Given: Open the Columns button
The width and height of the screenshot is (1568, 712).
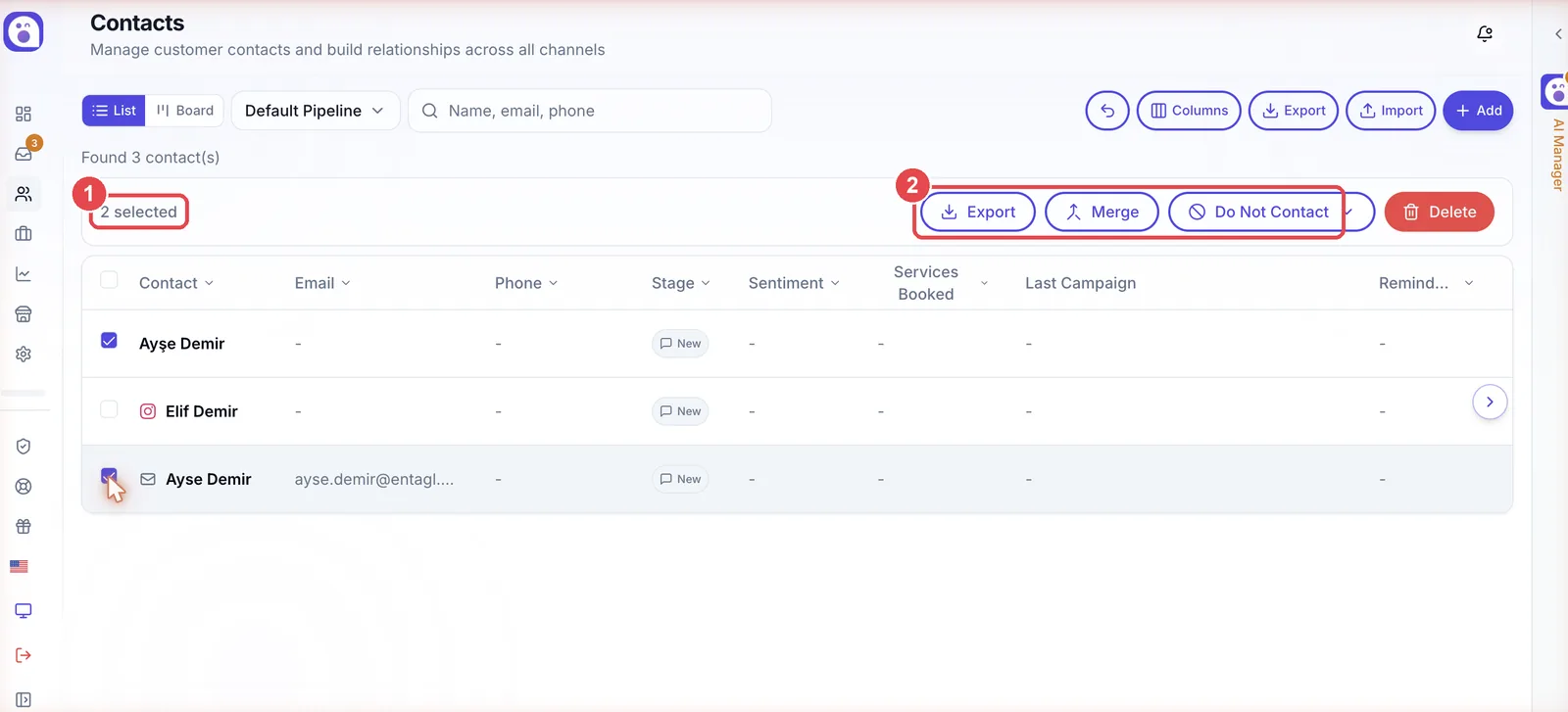Looking at the screenshot, I should point(1189,111).
